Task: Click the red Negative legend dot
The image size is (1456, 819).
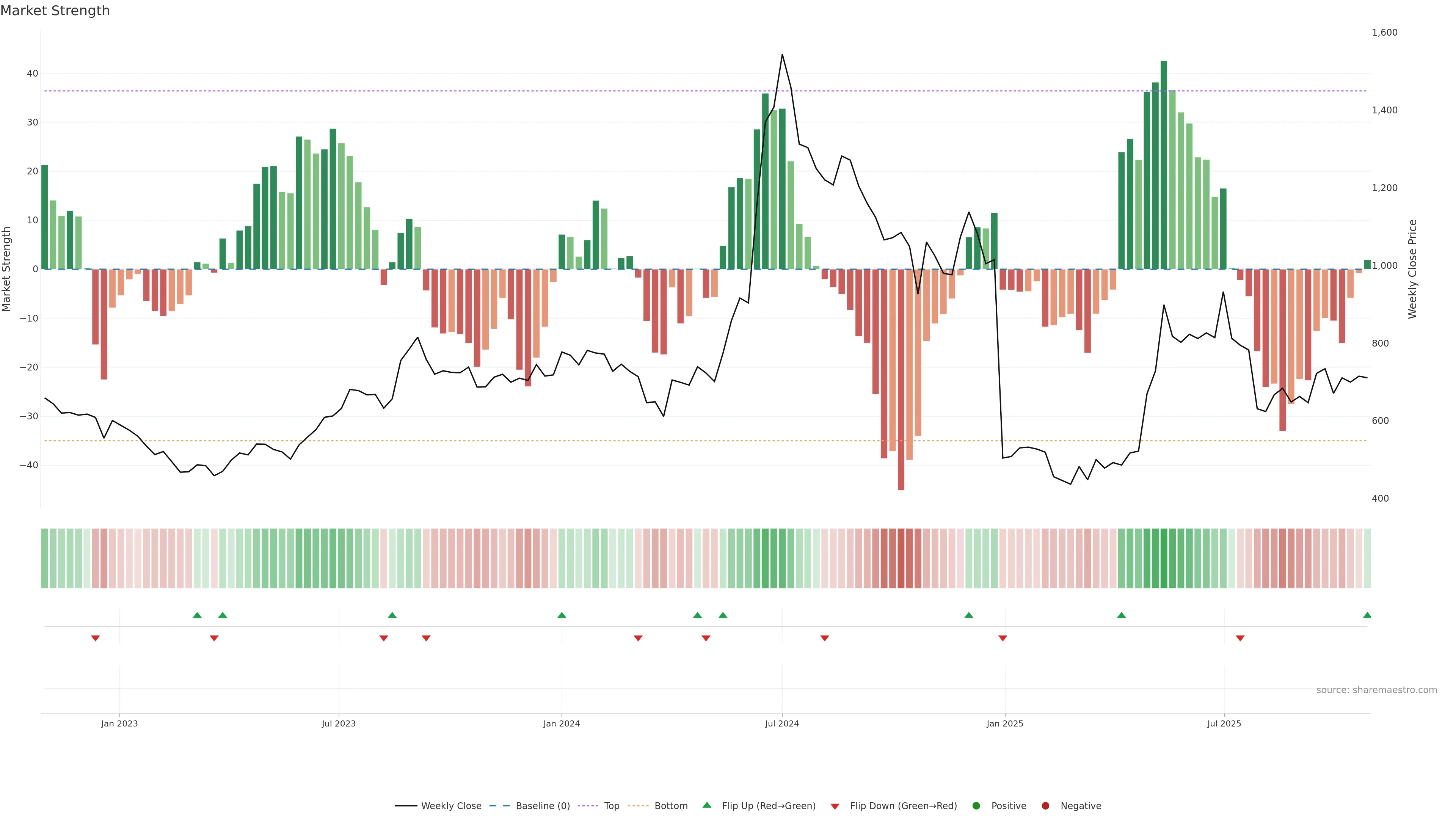Action: 1045,805
